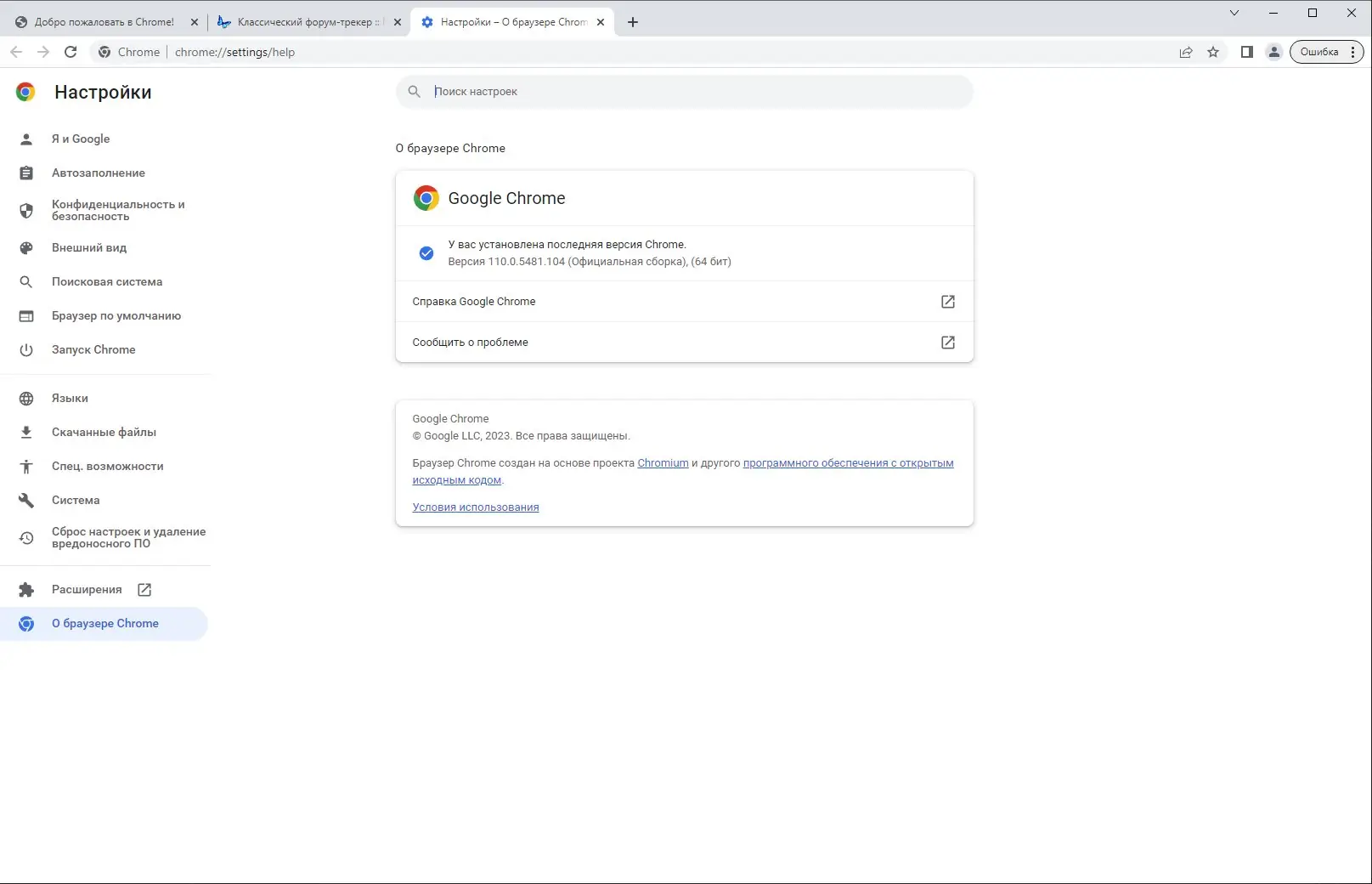Open Справка Google Chrome external link icon

tap(948, 302)
